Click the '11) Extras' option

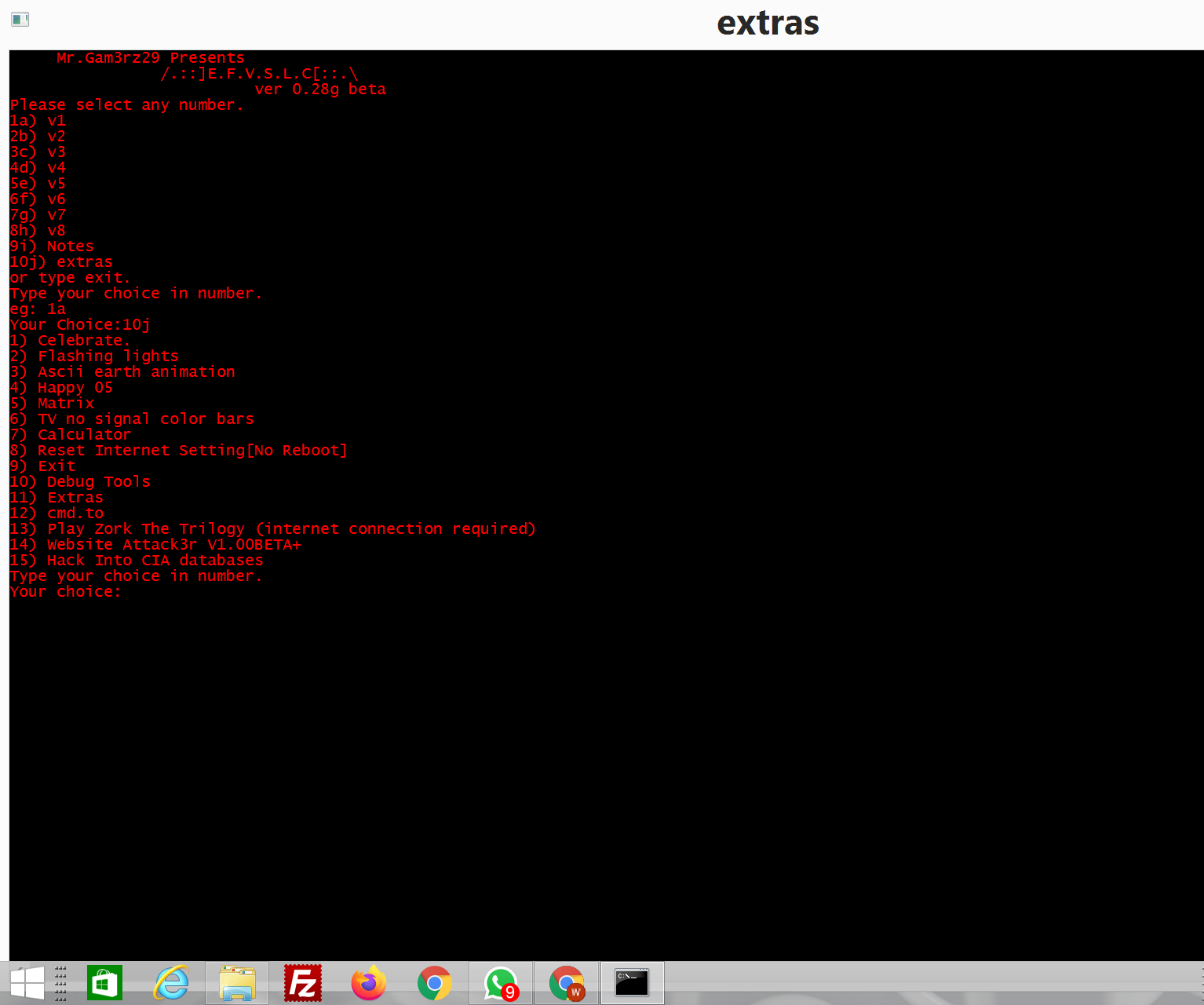click(57, 498)
